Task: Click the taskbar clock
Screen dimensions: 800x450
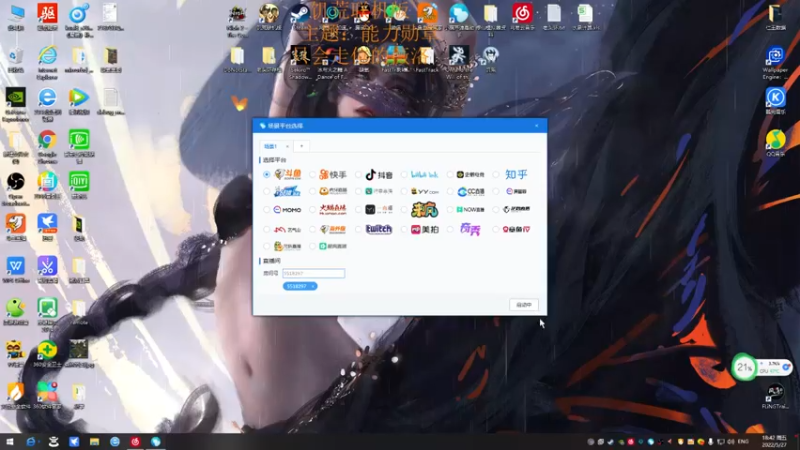Action: 774,441
